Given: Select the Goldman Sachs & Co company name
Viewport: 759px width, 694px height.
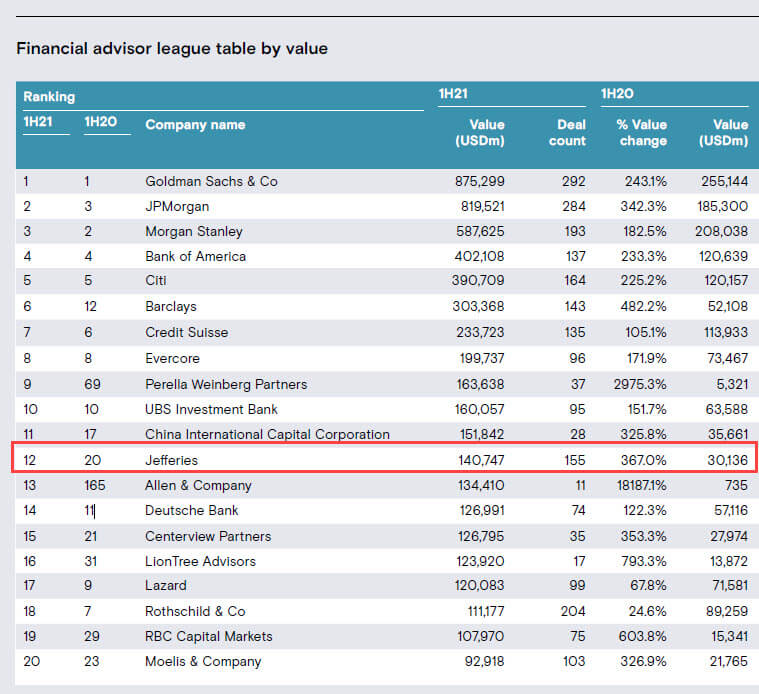Looking at the screenshot, I should pos(212,181).
